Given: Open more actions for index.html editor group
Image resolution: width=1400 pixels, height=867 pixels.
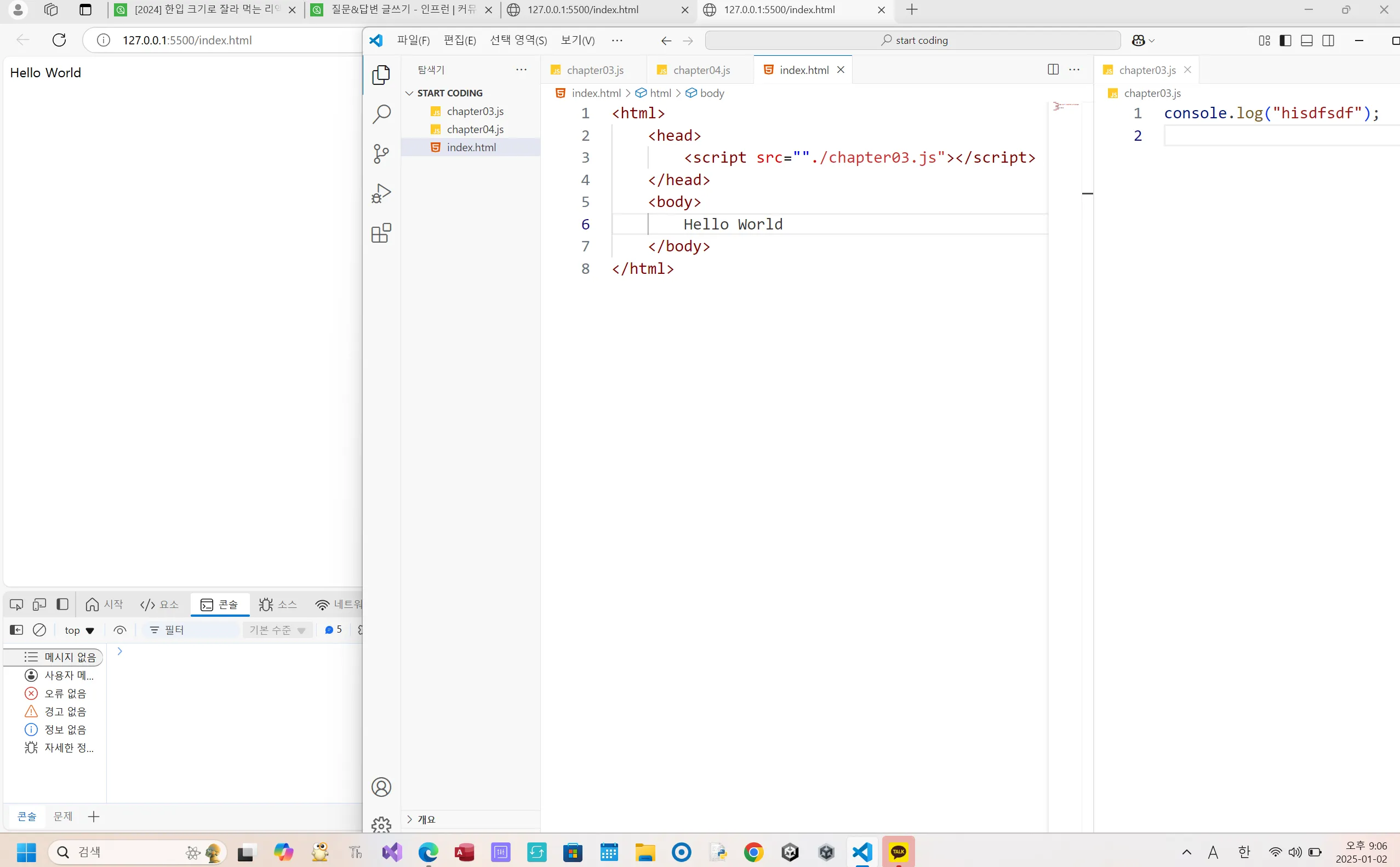Looking at the screenshot, I should [x=1074, y=70].
